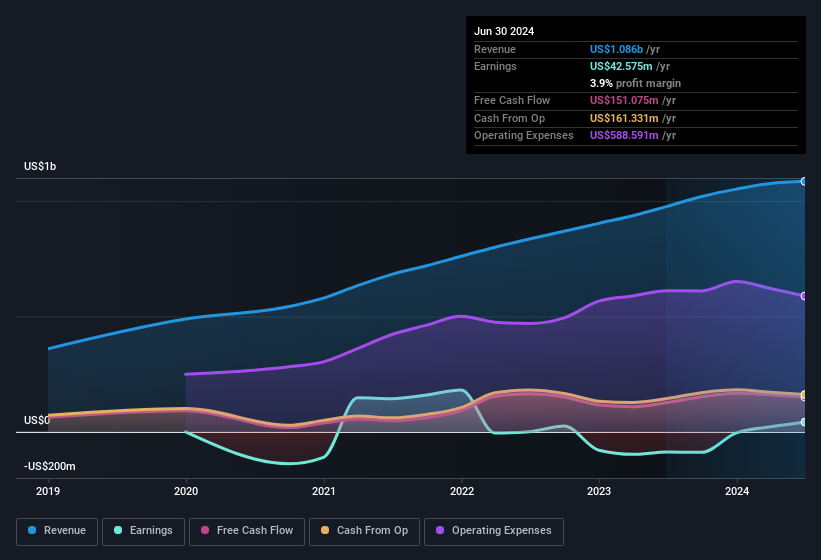821x560 pixels.
Task: Click the US$1b y-axis label
Action: click(x=40, y=166)
